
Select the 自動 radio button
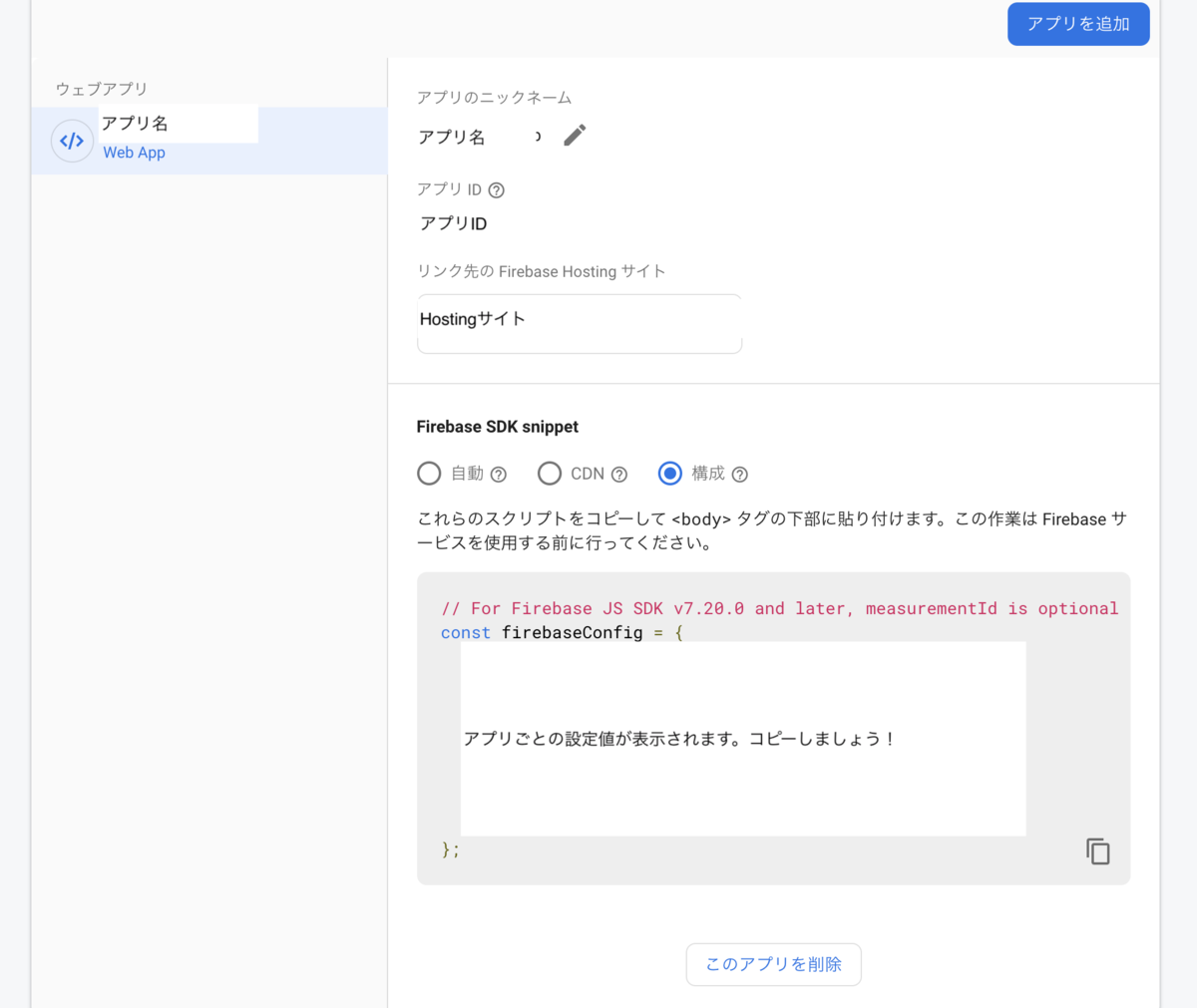429,474
